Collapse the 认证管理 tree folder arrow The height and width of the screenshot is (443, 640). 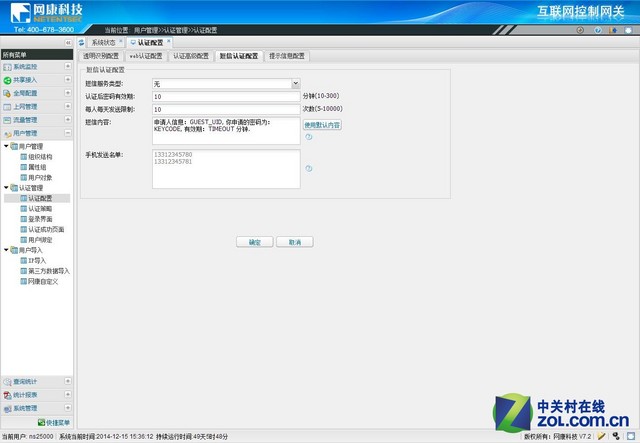(6, 187)
